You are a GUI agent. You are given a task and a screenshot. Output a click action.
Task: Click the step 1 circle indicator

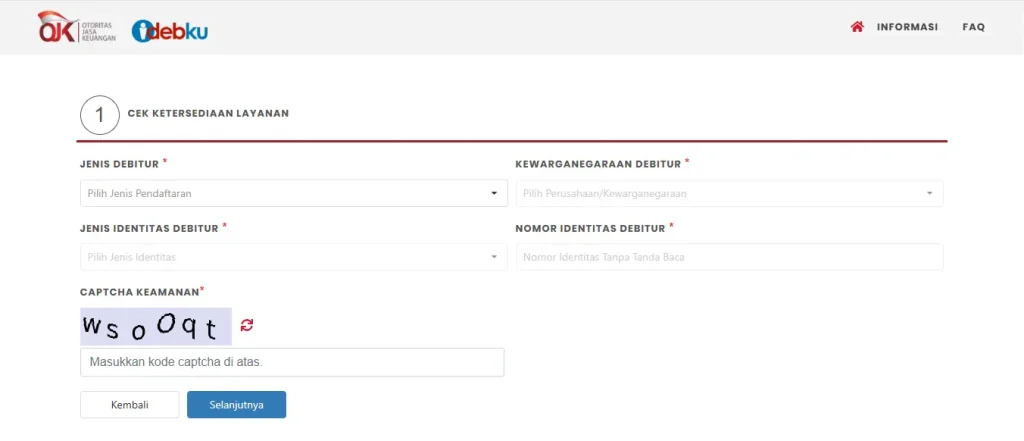99,115
